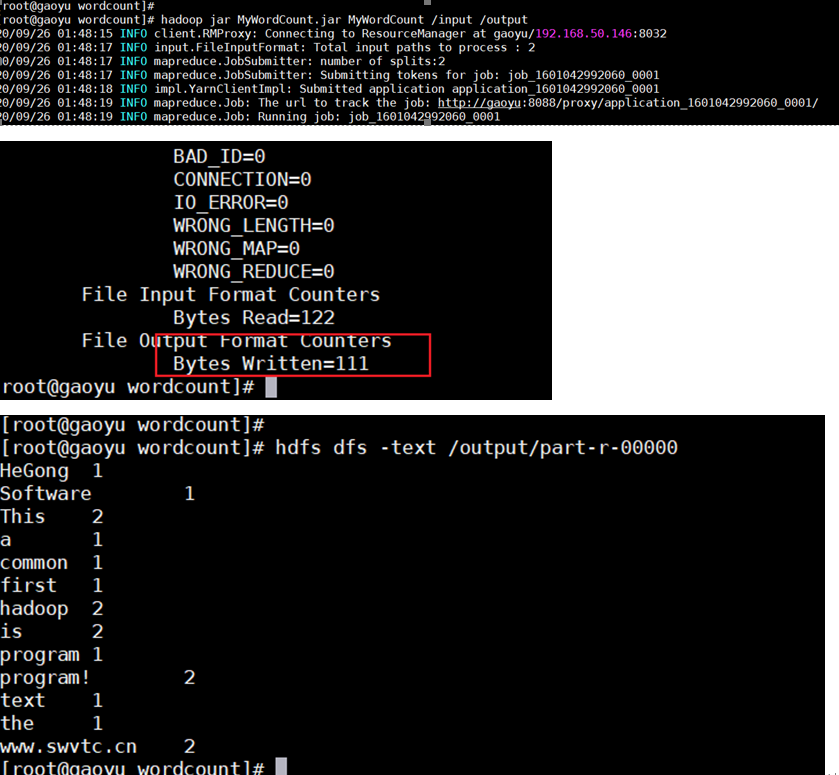
Task: Click the hadoop 2 word count row
Action: click(x=51, y=609)
